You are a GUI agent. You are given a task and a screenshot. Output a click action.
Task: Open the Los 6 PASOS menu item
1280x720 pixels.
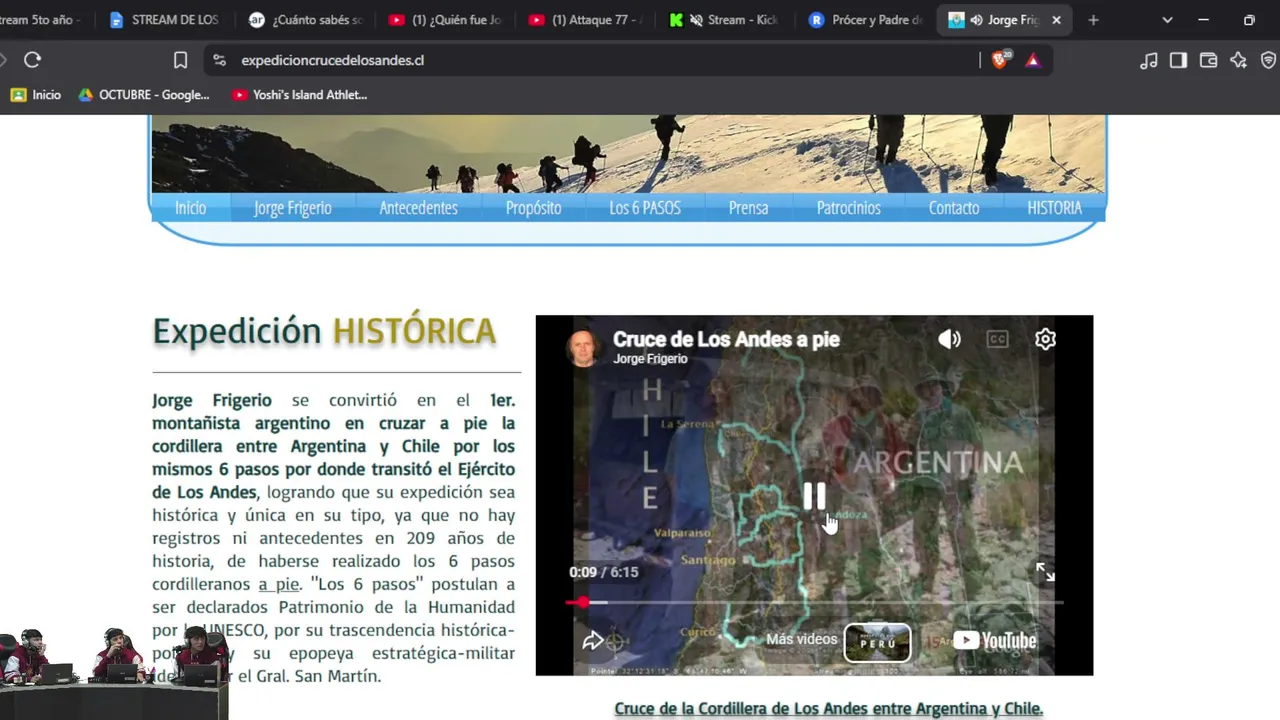[645, 208]
